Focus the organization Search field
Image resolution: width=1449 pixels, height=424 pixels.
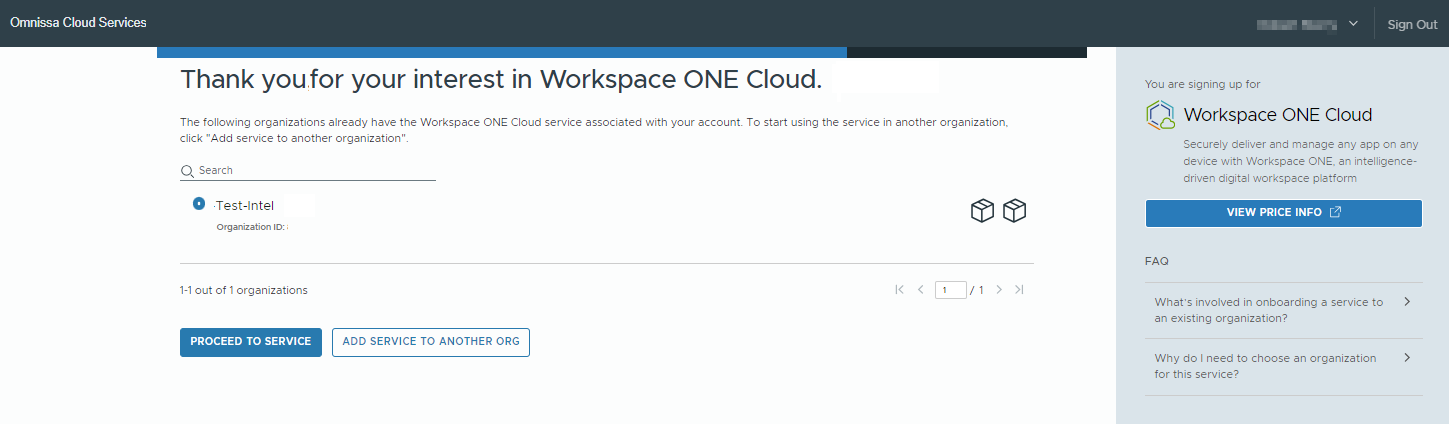(x=308, y=171)
